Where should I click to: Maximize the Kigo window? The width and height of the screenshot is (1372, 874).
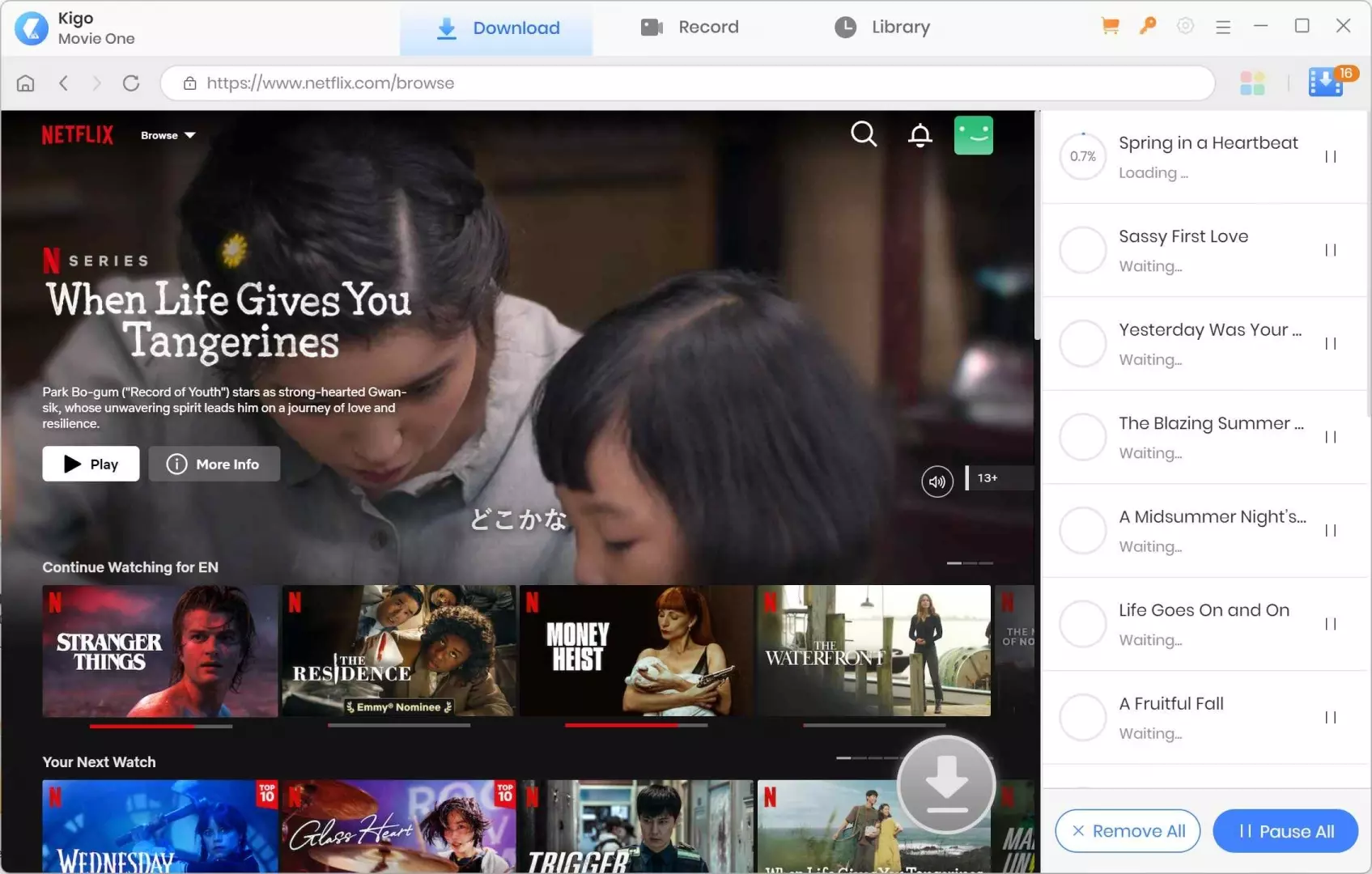1302,26
